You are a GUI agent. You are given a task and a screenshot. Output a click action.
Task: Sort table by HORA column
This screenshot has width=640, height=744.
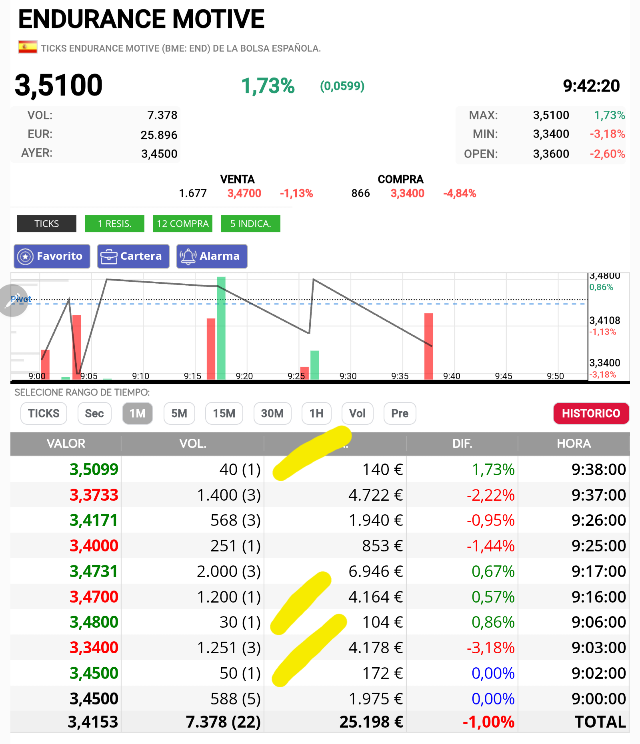click(574, 444)
